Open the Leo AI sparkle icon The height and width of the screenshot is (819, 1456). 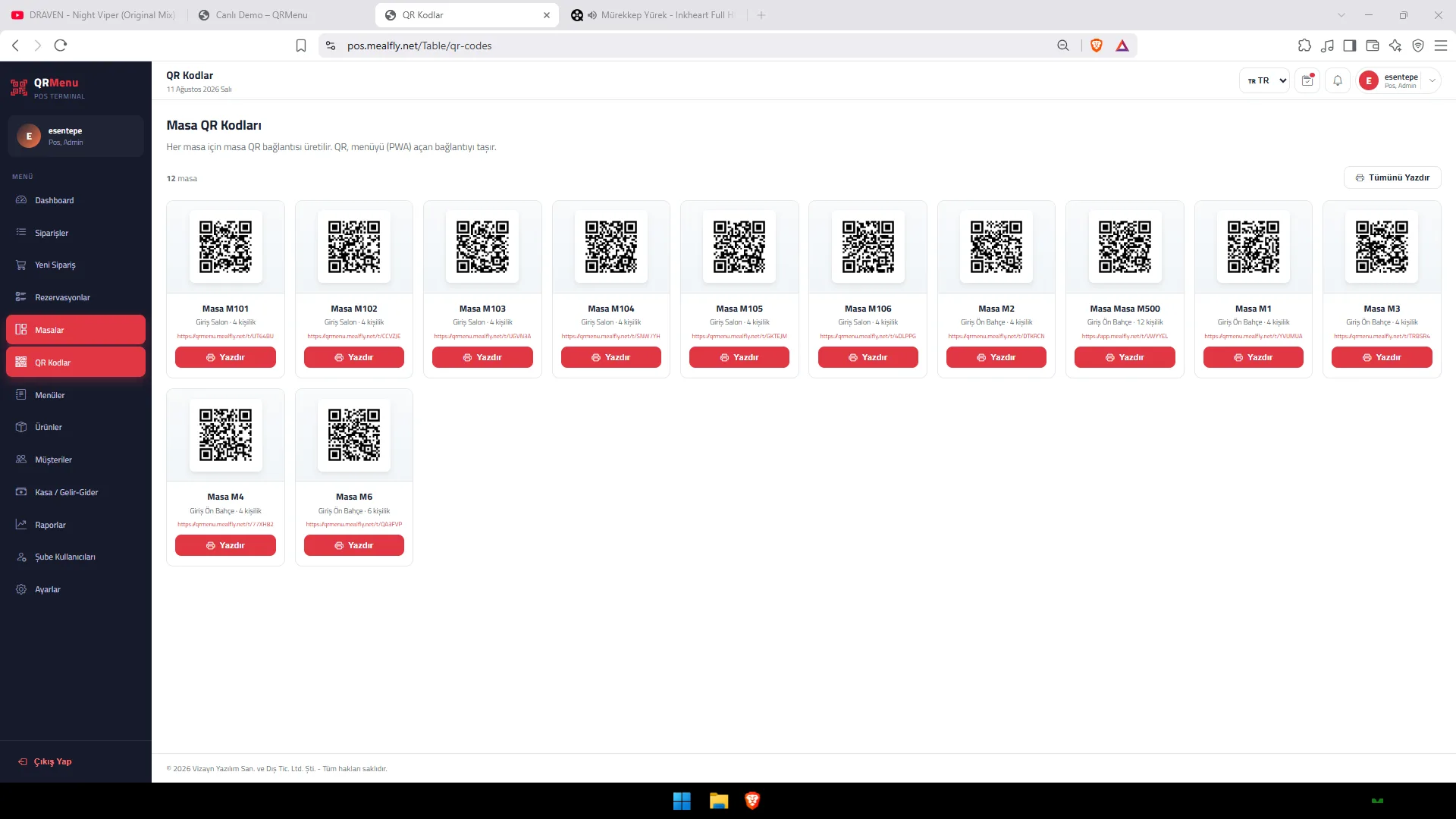click(x=1395, y=45)
